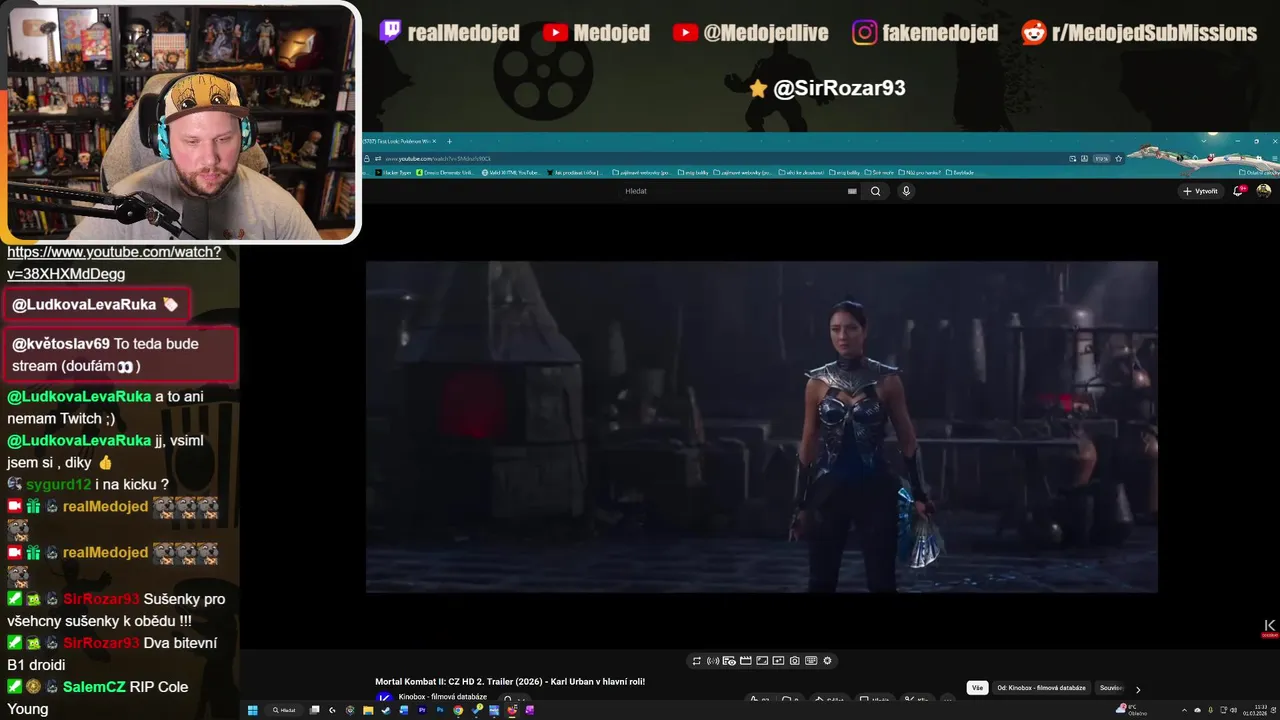The width and height of the screenshot is (1280, 720).
Task: Click the taskbar Hledat search box
Action: (x=284, y=710)
